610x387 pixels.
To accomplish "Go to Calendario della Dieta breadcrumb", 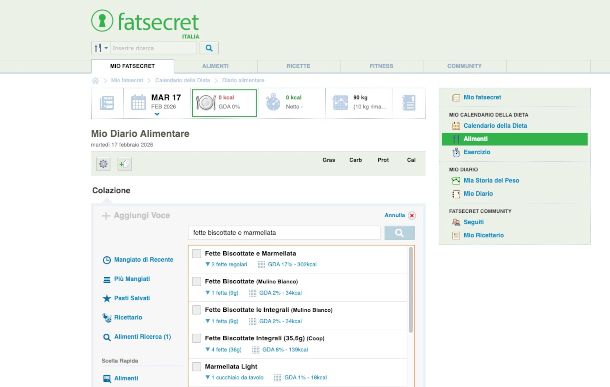I will (182, 80).
